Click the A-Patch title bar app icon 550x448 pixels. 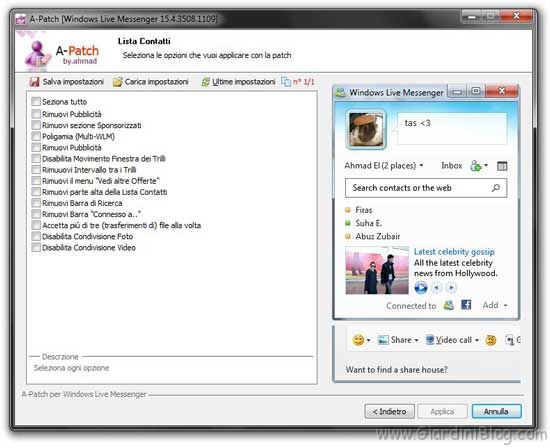click(x=21, y=19)
